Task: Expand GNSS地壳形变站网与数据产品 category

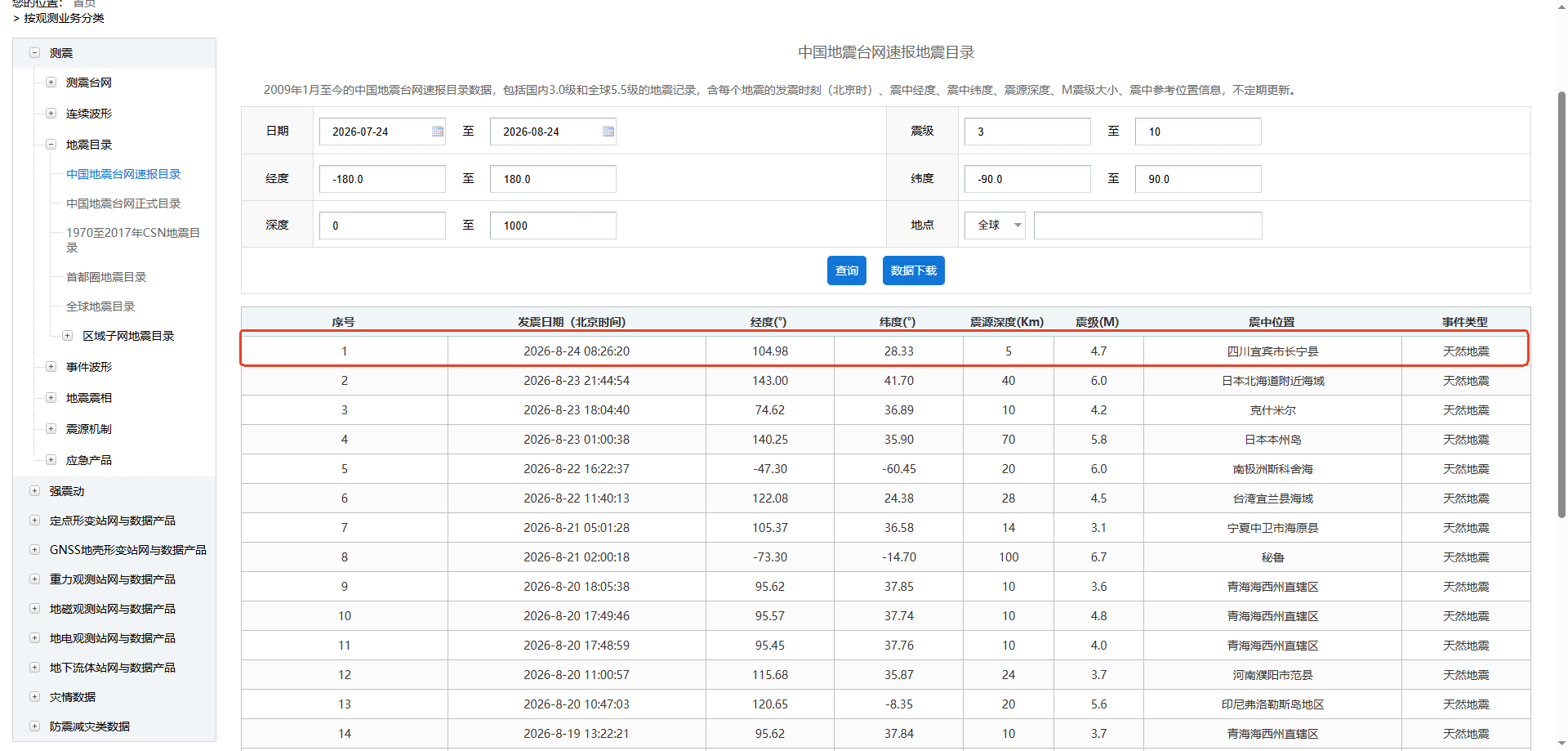Action: pos(35,550)
